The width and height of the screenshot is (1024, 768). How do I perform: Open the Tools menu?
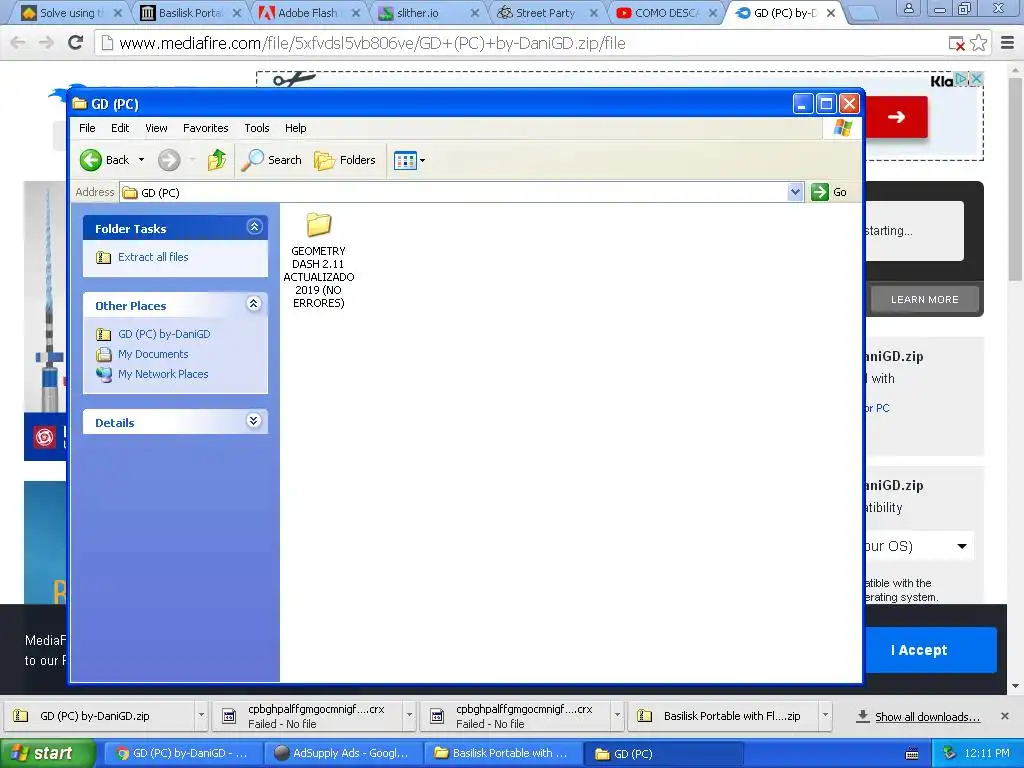257,128
